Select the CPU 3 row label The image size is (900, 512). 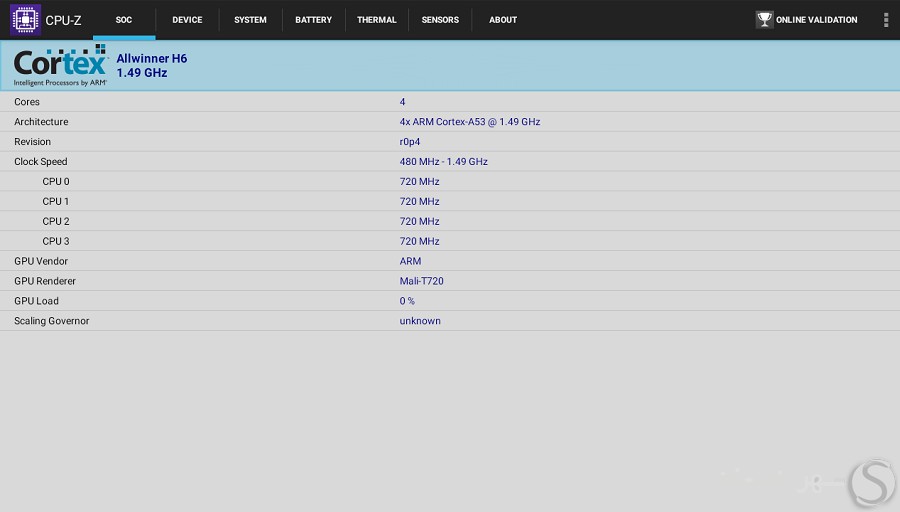click(56, 241)
